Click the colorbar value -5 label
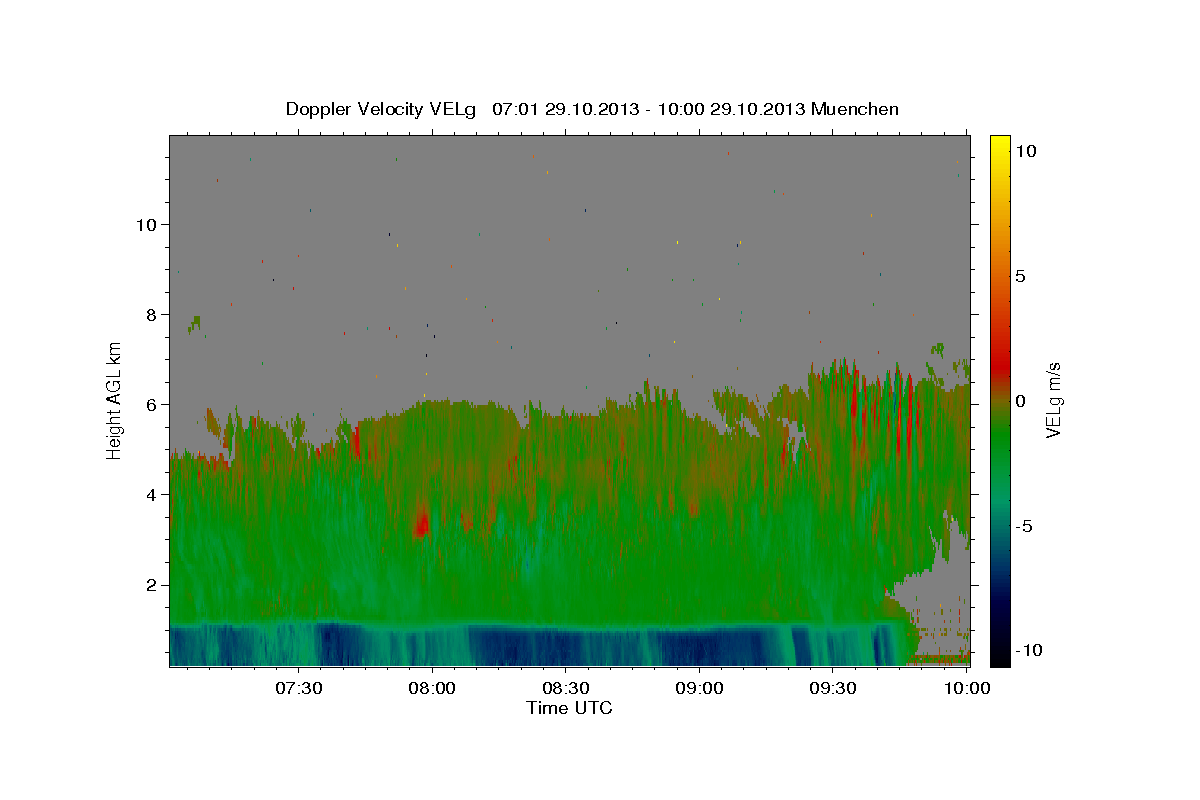This screenshot has width=1200, height=800. tap(1024, 526)
